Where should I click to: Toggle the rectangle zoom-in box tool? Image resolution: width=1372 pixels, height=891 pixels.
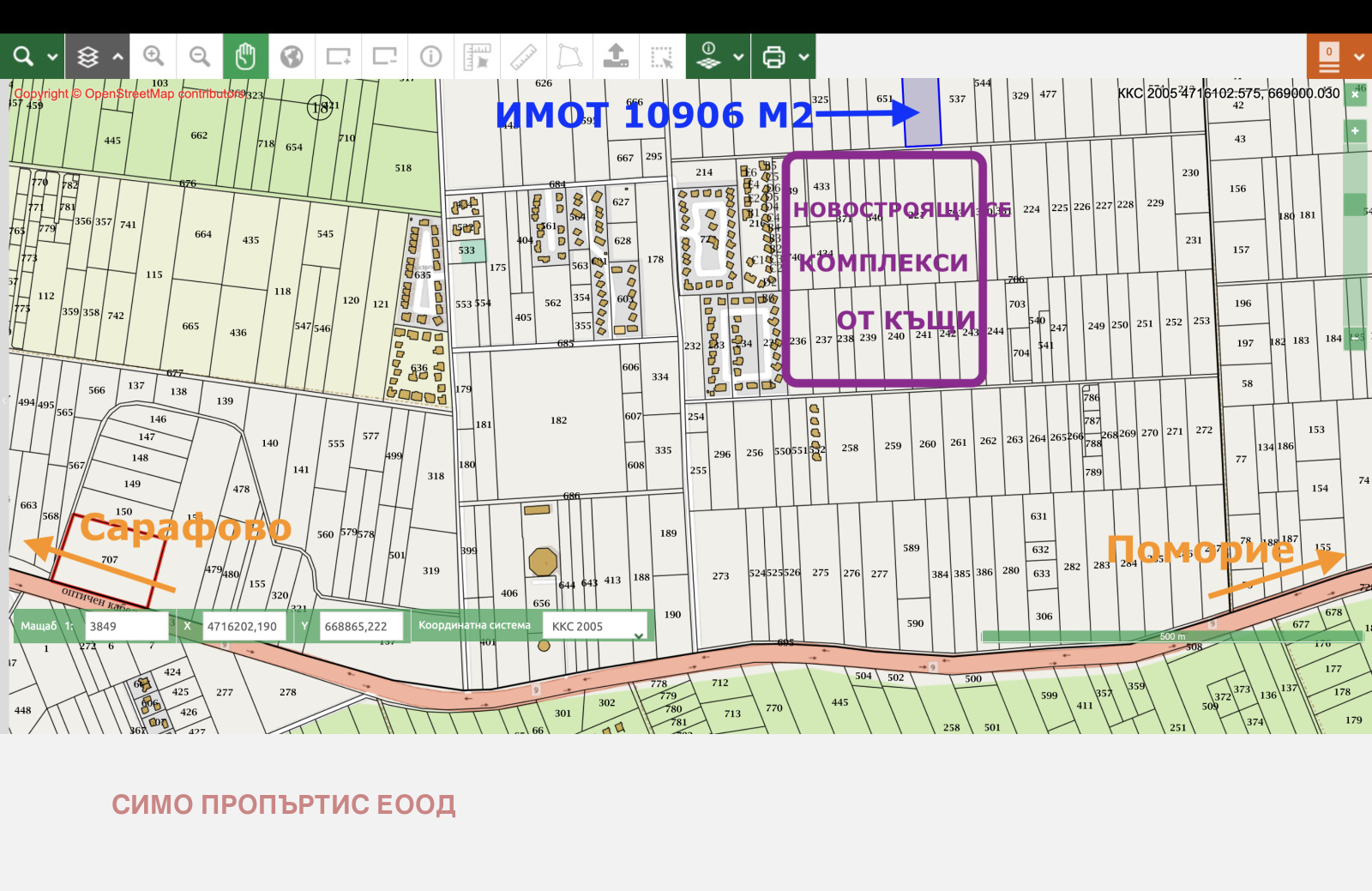pyautogui.click(x=338, y=57)
